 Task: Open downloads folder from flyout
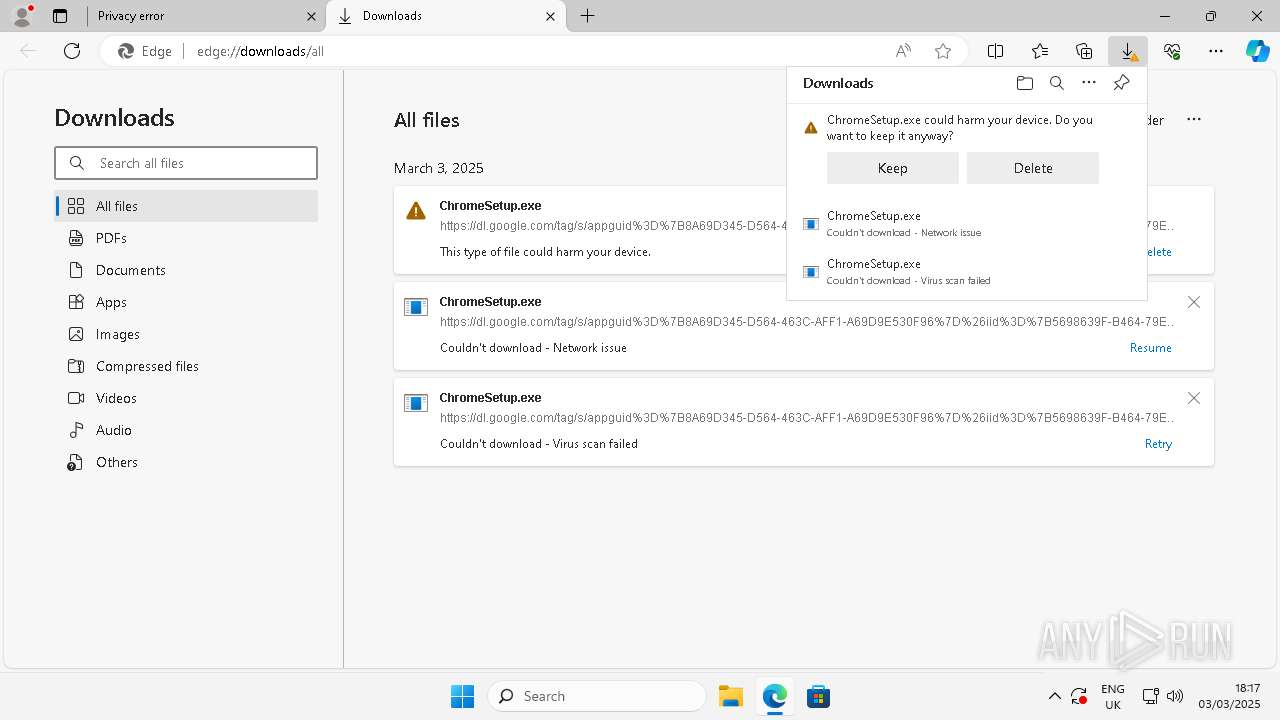[x=1024, y=83]
